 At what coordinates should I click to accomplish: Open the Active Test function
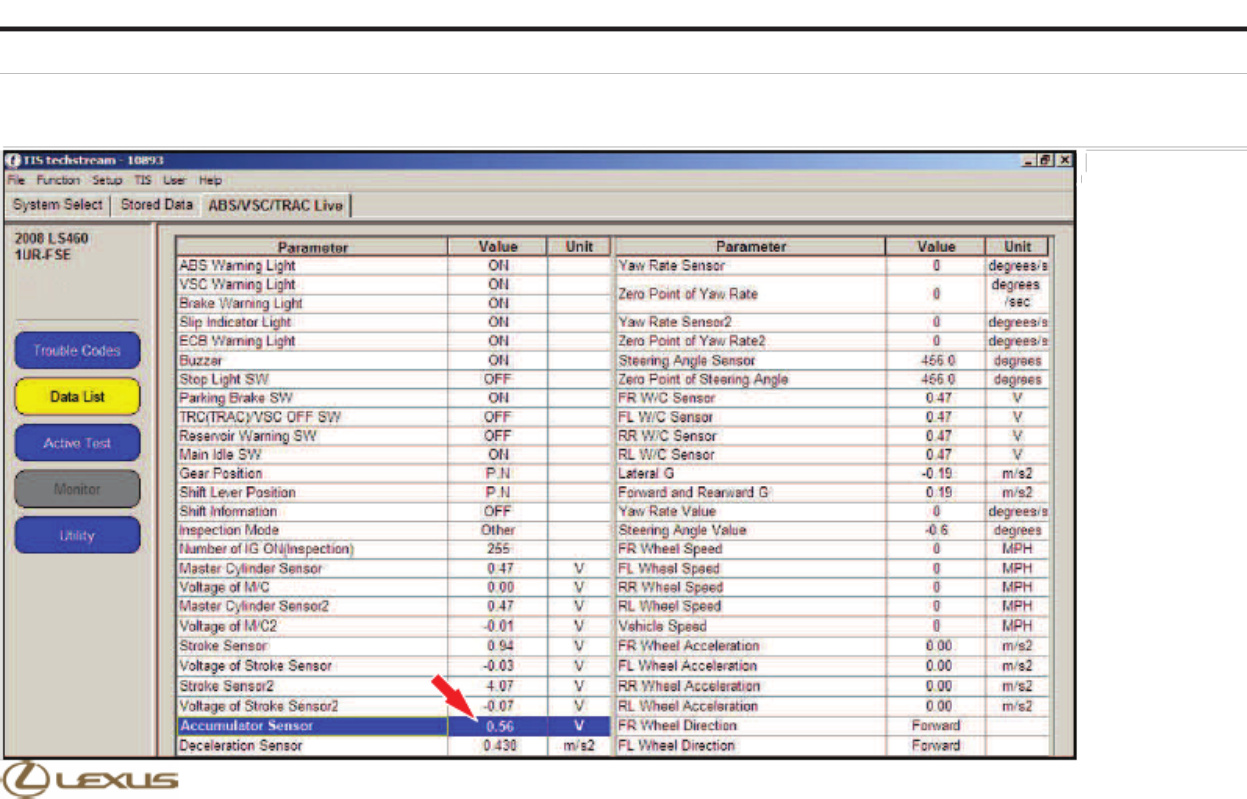click(x=77, y=443)
